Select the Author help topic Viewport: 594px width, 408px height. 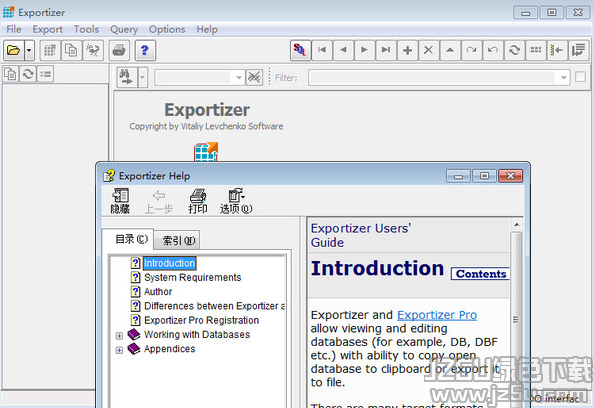158,292
